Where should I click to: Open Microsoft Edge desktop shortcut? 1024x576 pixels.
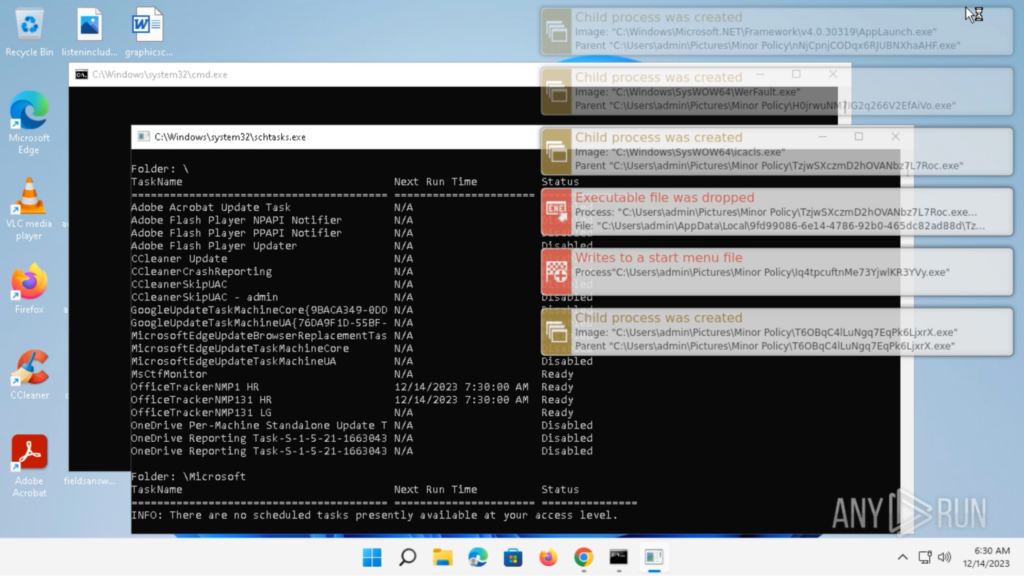[29, 110]
